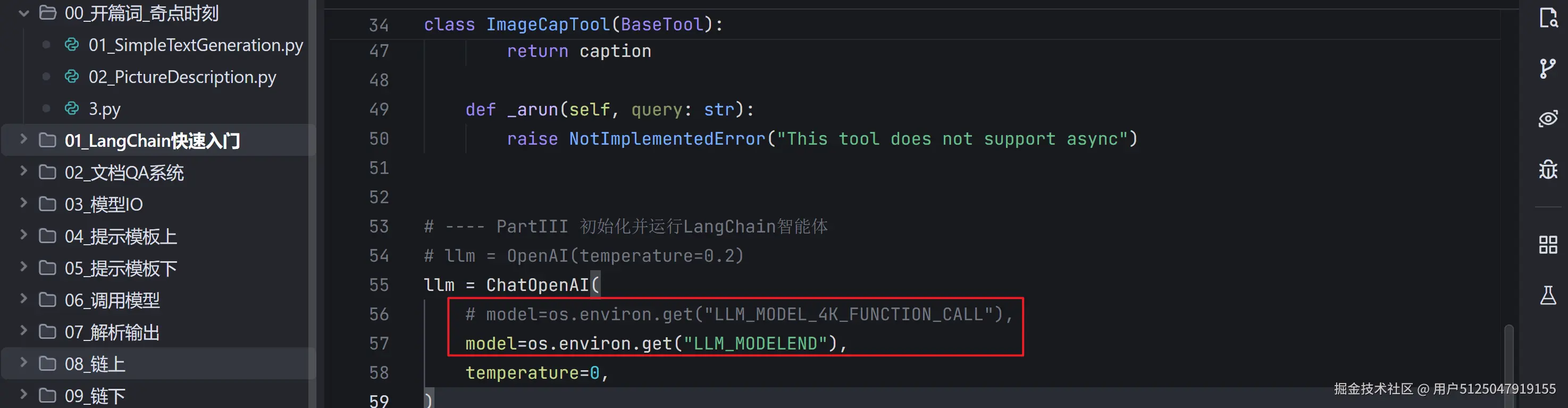
Task: Open the Git branch source control icon
Action: coord(1547,68)
